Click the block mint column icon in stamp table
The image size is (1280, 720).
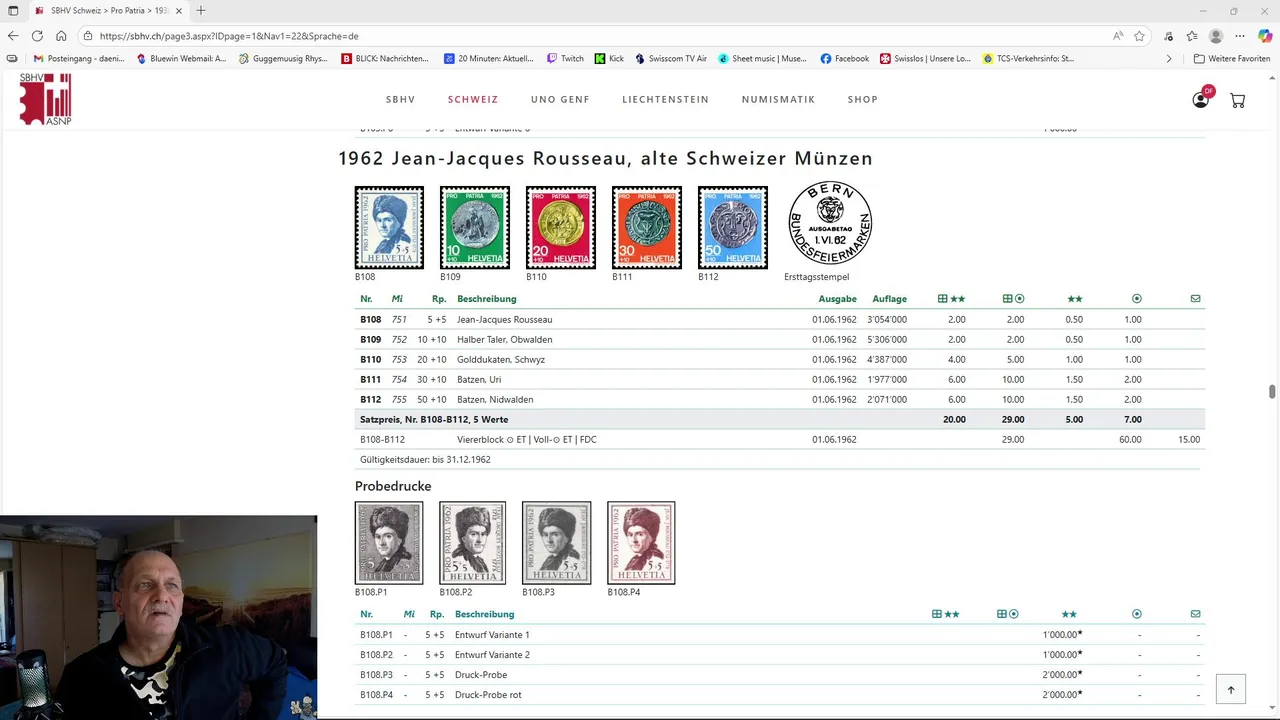(951, 299)
